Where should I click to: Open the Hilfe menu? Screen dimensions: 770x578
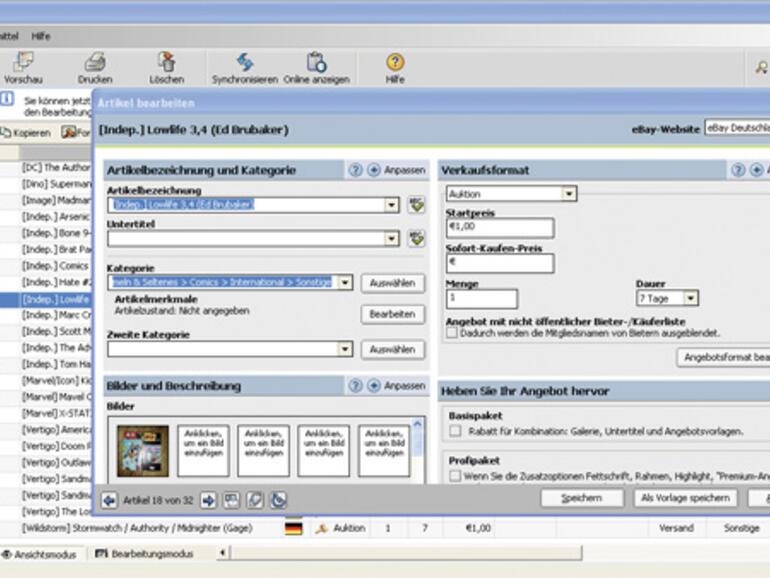point(41,36)
